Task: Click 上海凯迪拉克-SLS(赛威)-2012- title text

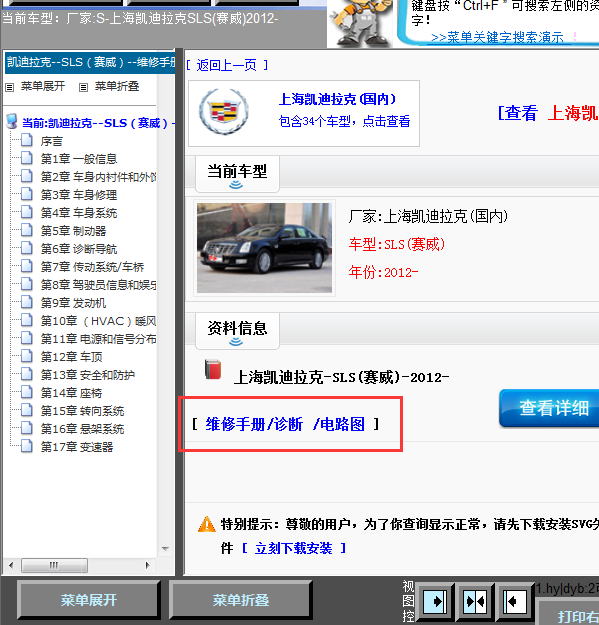Action: 342,377
